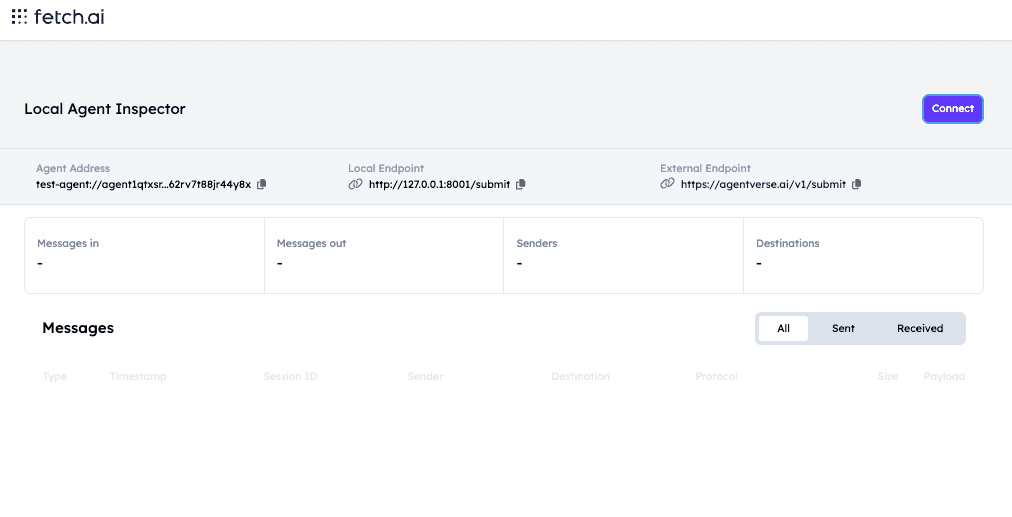Open the agentverse.ai/v1/submit link
1012x517 pixels.
tap(763, 184)
